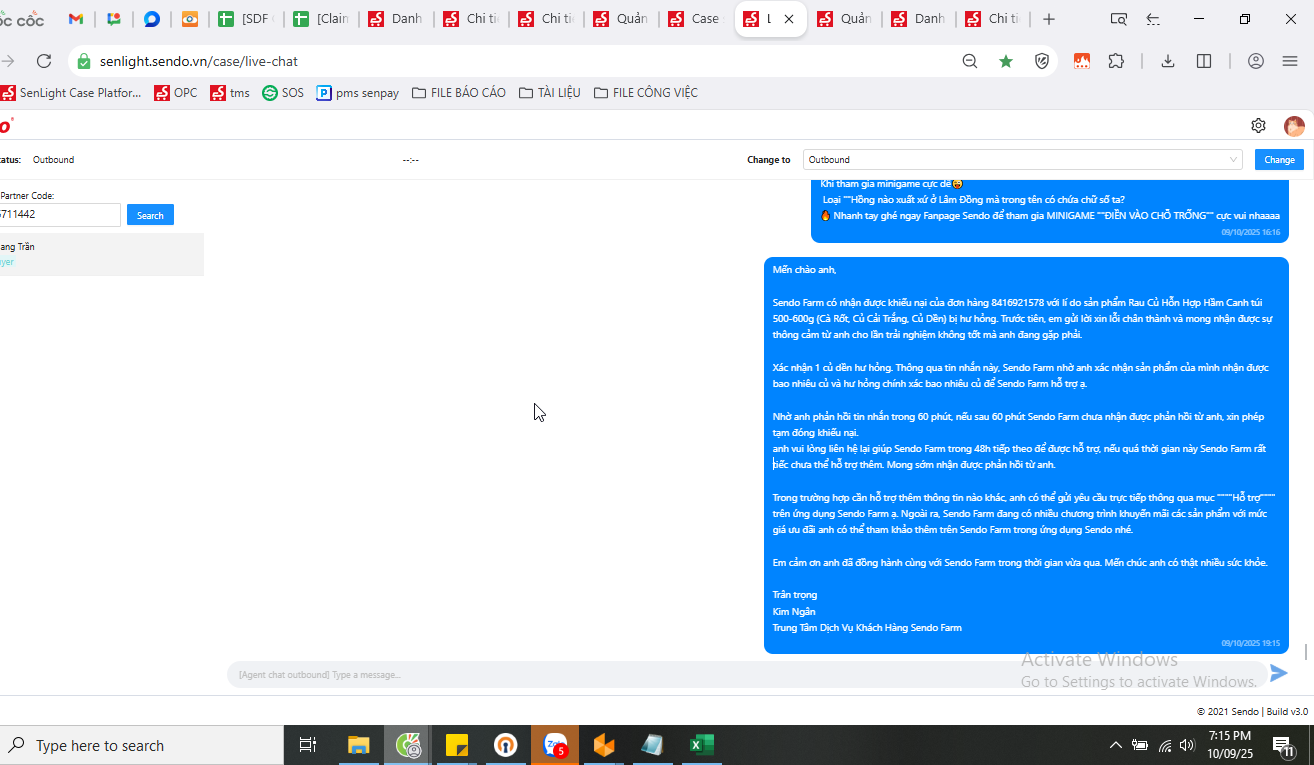Toggle the browser side panel
This screenshot has width=1314, height=765.
(x=1204, y=61)
